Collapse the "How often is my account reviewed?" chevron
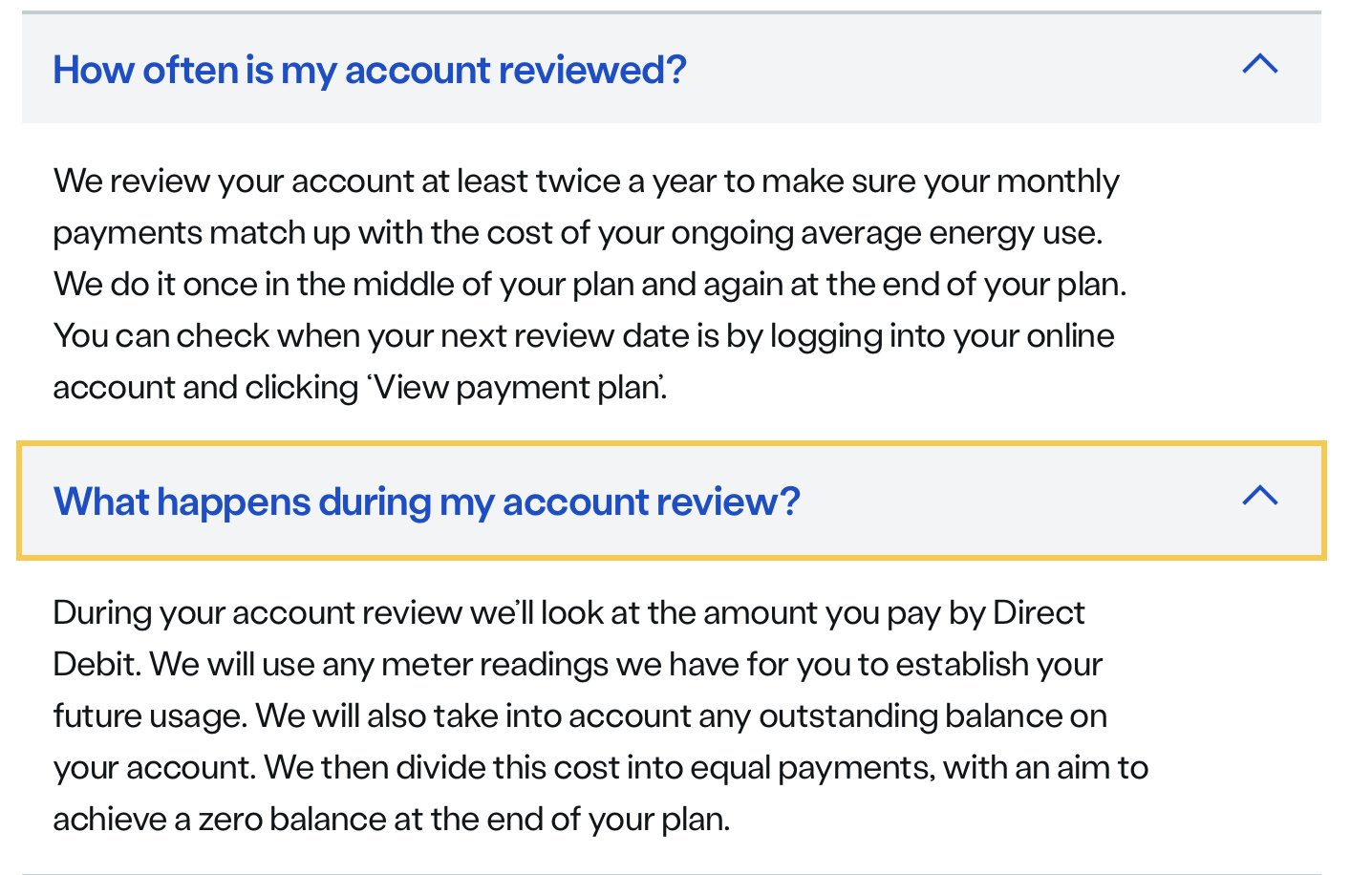1372x875 pixels. point(1259,65)
